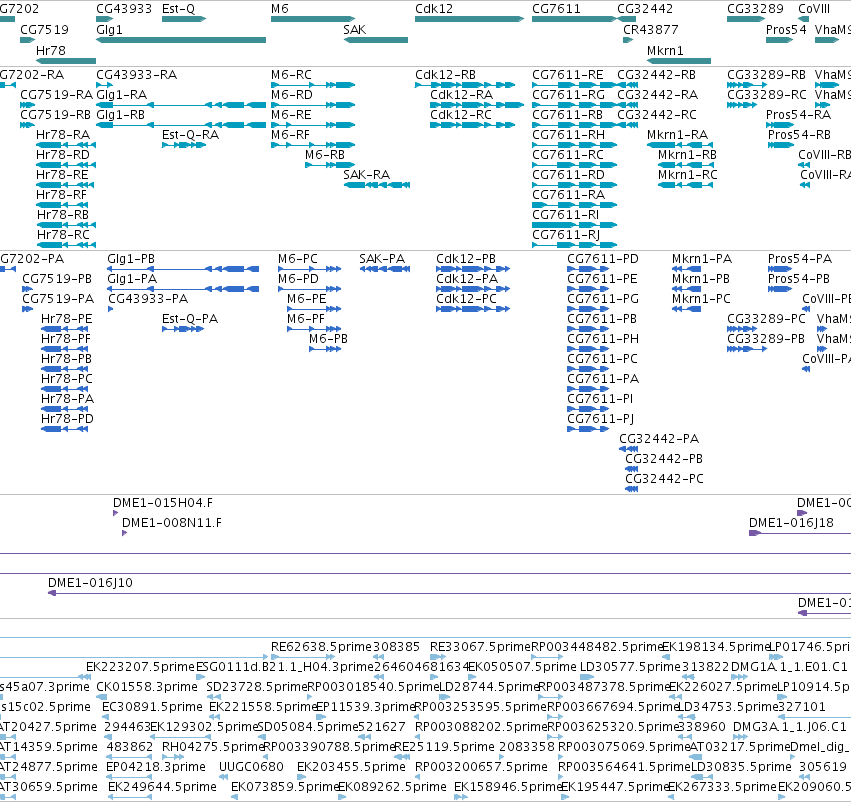
Task: Select the UUGC0680 EST label
Action: 251,767
